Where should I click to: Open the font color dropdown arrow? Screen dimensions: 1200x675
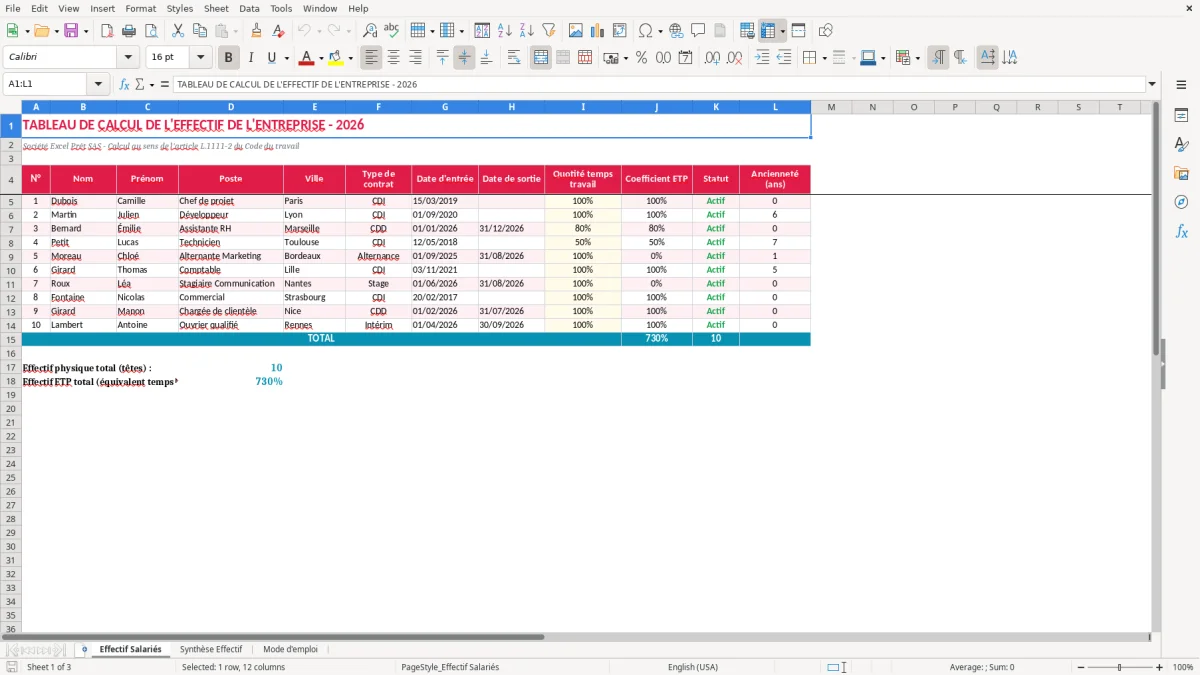click(321, 58)
